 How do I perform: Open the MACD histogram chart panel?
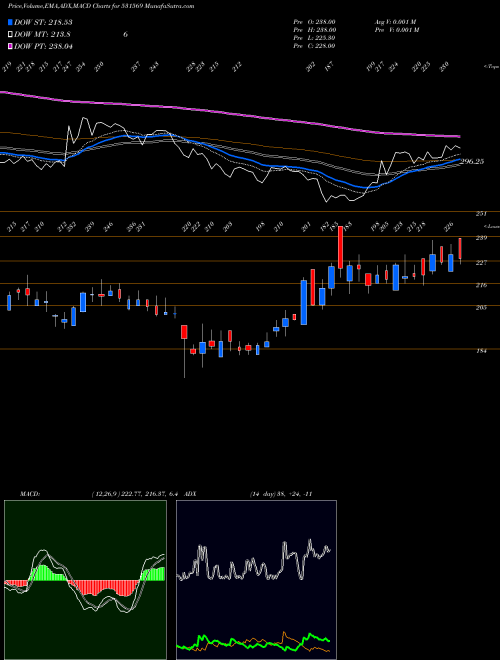(85, 580)
